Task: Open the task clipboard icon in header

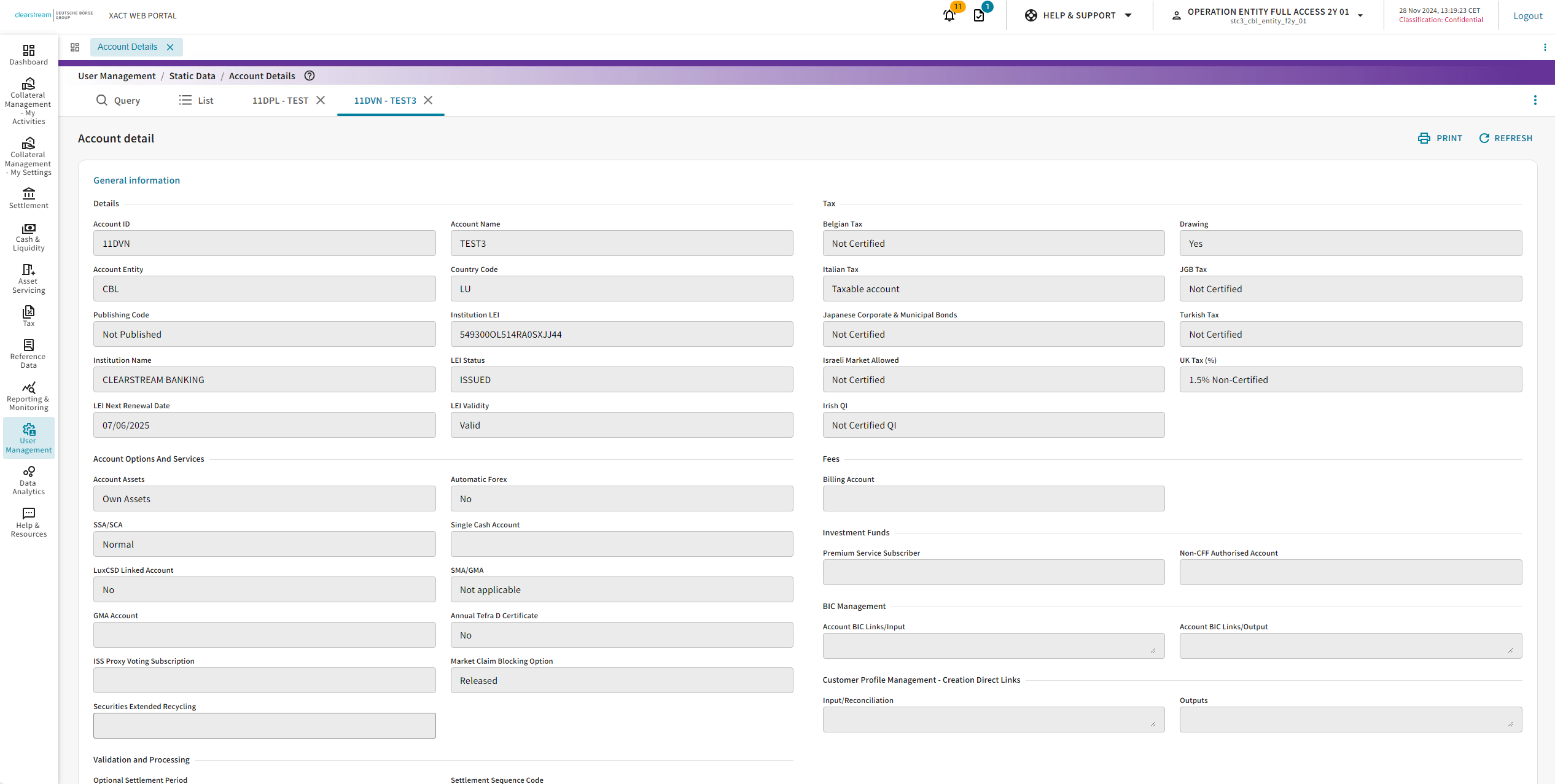Action: pyautogui.click(x=979, y=15)
